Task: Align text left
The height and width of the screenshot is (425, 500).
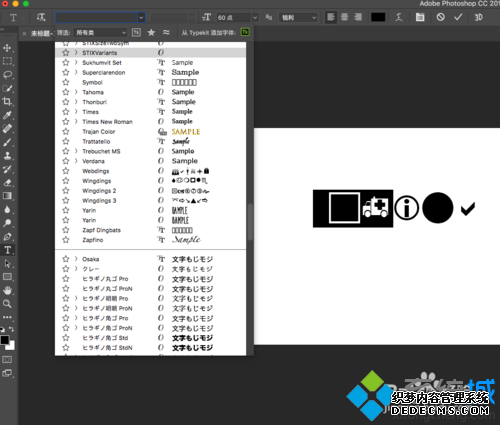Action: point(331,17)
